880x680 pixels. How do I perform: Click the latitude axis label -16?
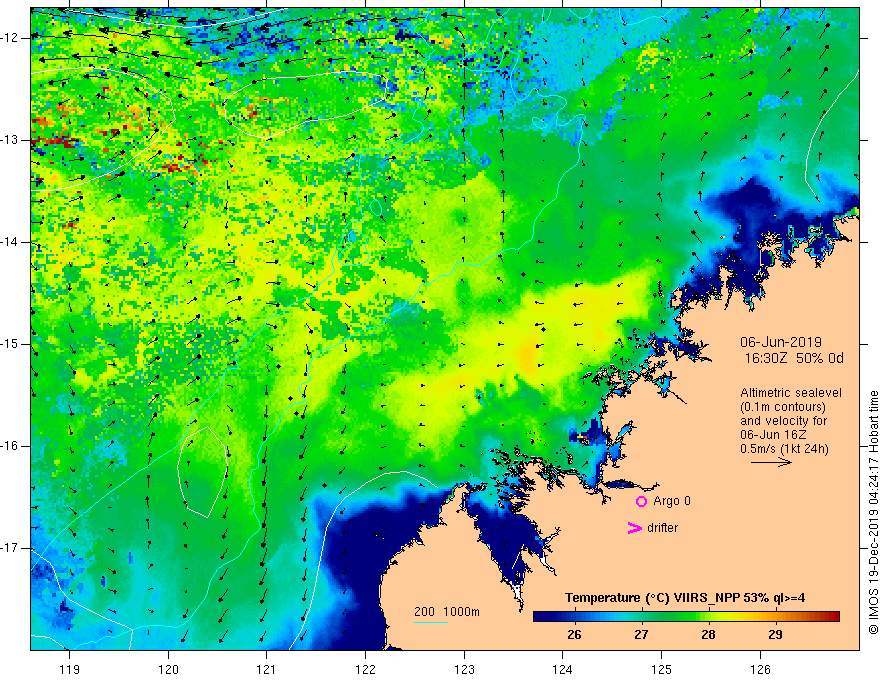pyautogui.click(x=10, y=446)
